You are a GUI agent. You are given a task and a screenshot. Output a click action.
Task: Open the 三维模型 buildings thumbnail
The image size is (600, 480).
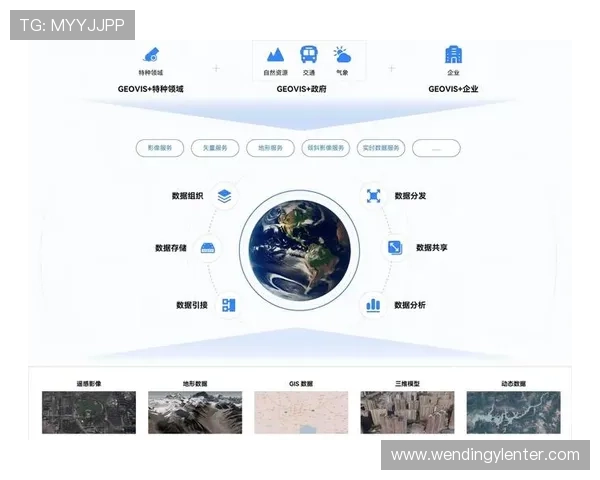(408, 412)
